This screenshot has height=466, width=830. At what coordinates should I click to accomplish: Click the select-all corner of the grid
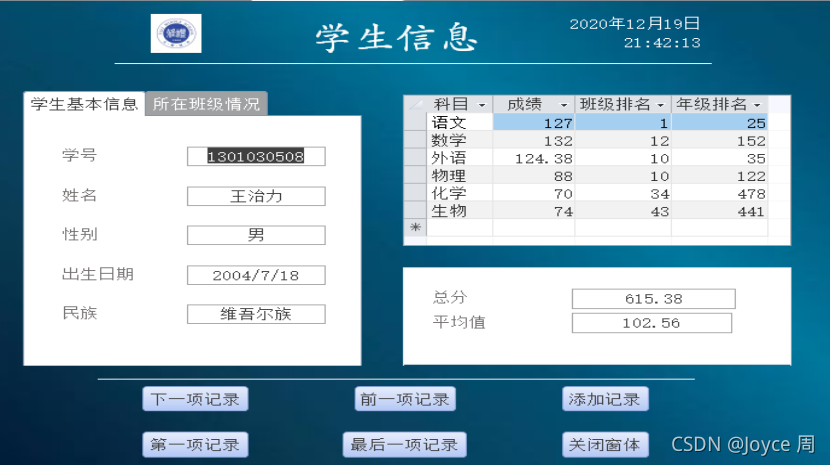coord(416,104)
